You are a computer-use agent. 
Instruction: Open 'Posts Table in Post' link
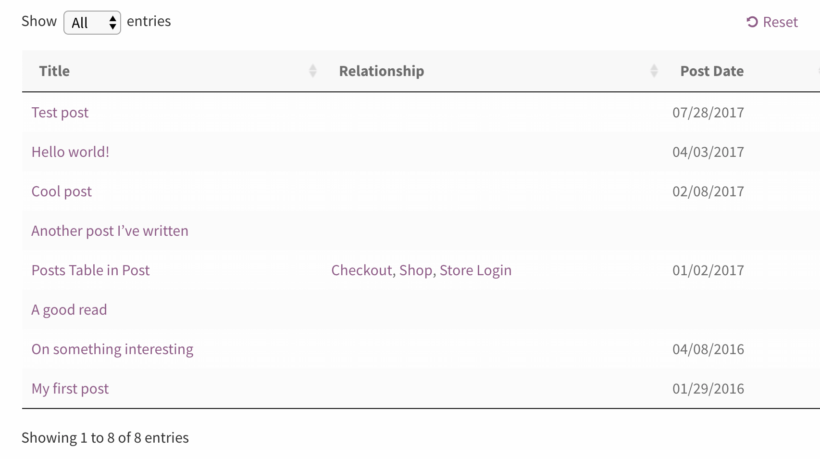coord(90,270)
